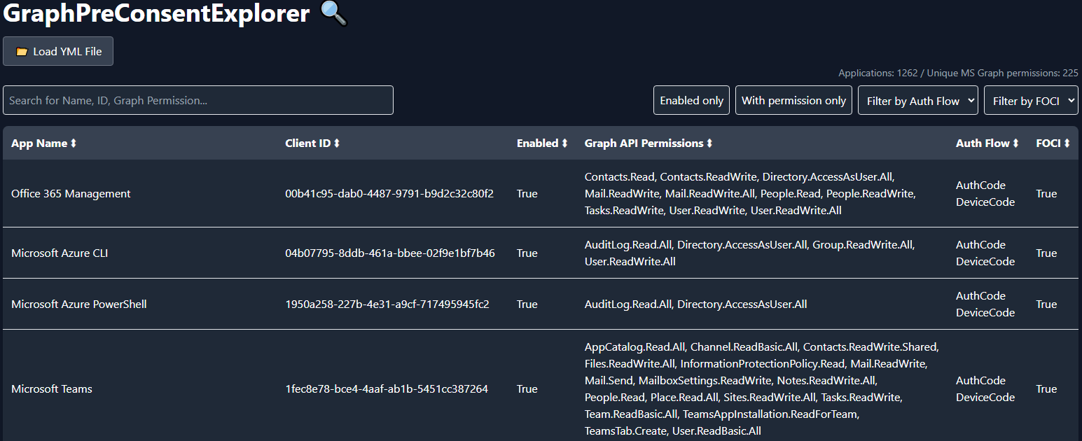Image resolution: width=1082 pixels, height=441 pixels.
Task: Click FOCI value in Microsoft Azure PowerShell row
Action: pos(1046,304)
